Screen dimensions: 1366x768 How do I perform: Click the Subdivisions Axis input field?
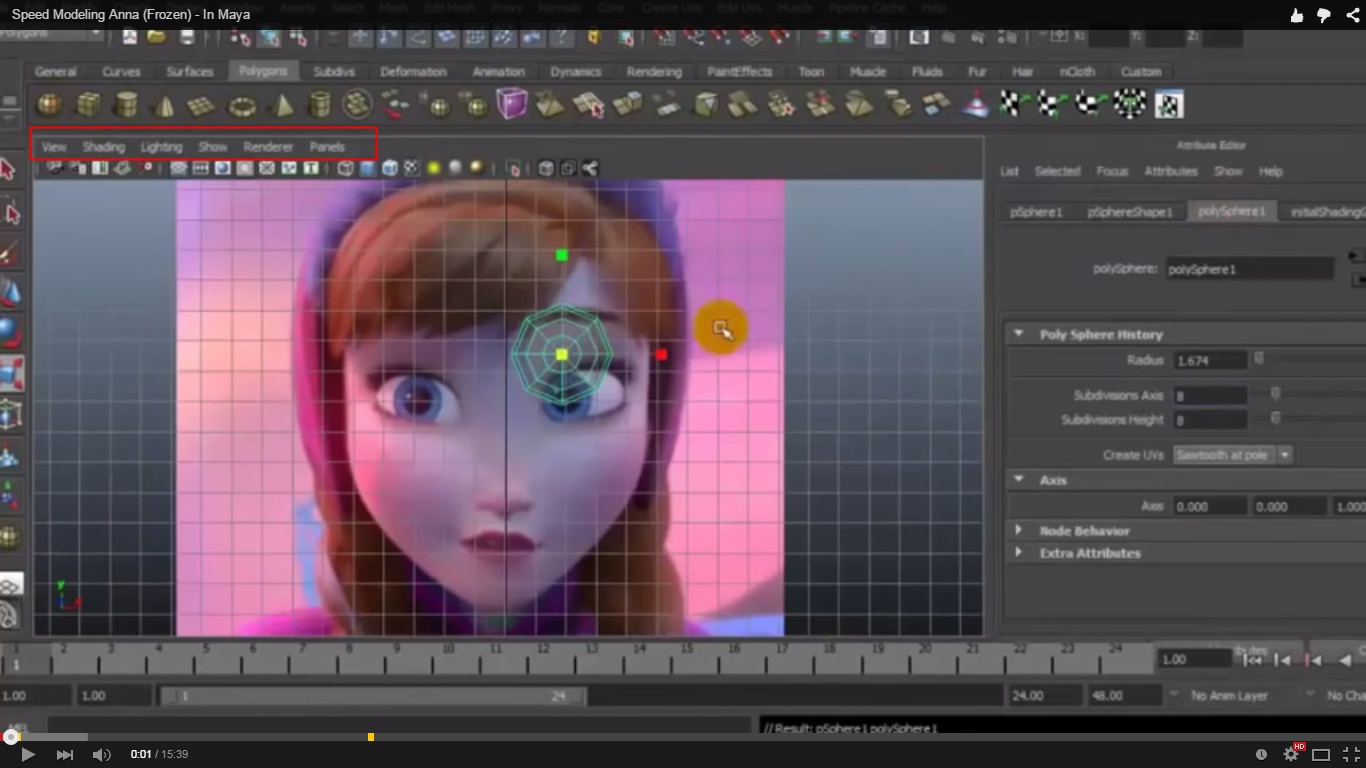[1209, 396]
